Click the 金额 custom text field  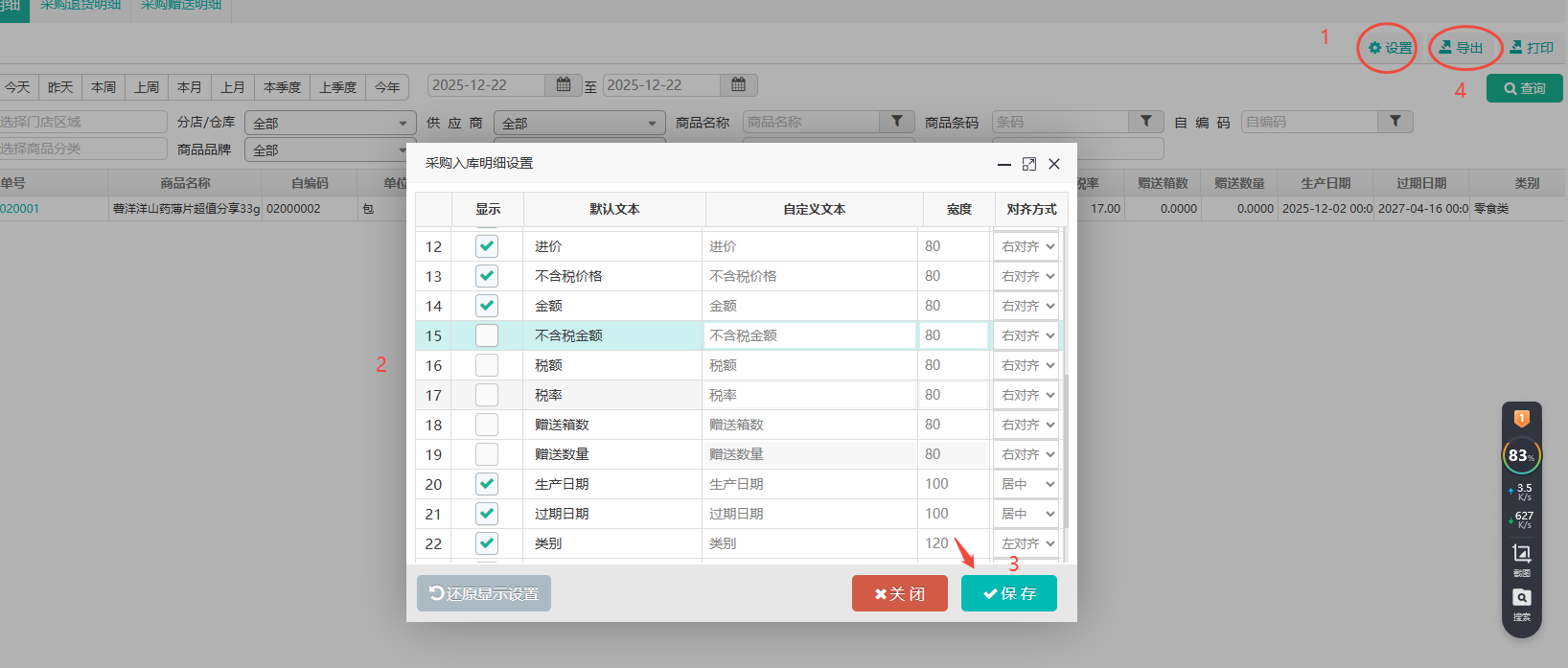810,306
